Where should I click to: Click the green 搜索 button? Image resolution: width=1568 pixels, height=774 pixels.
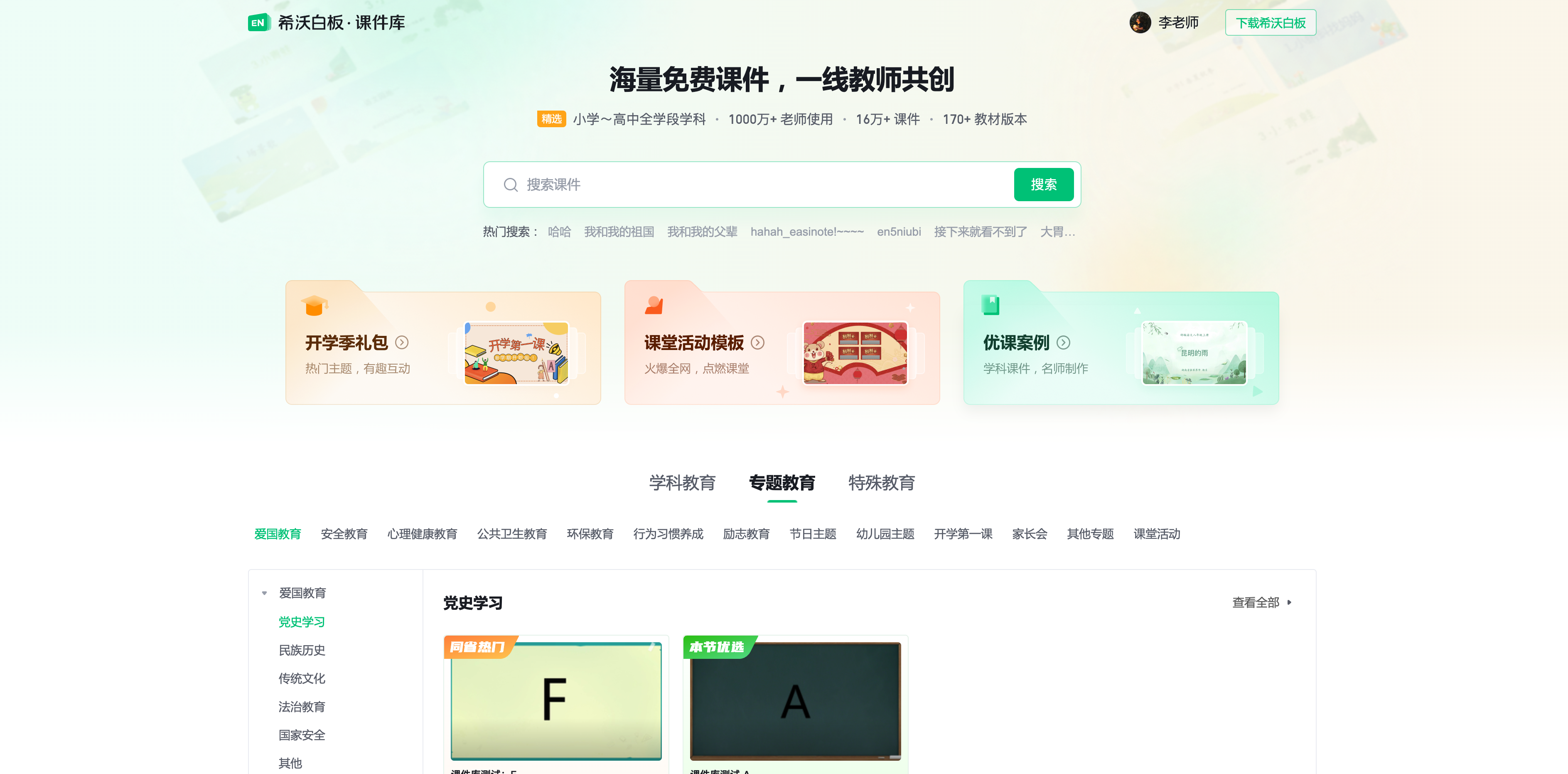tap(1043, 185)
